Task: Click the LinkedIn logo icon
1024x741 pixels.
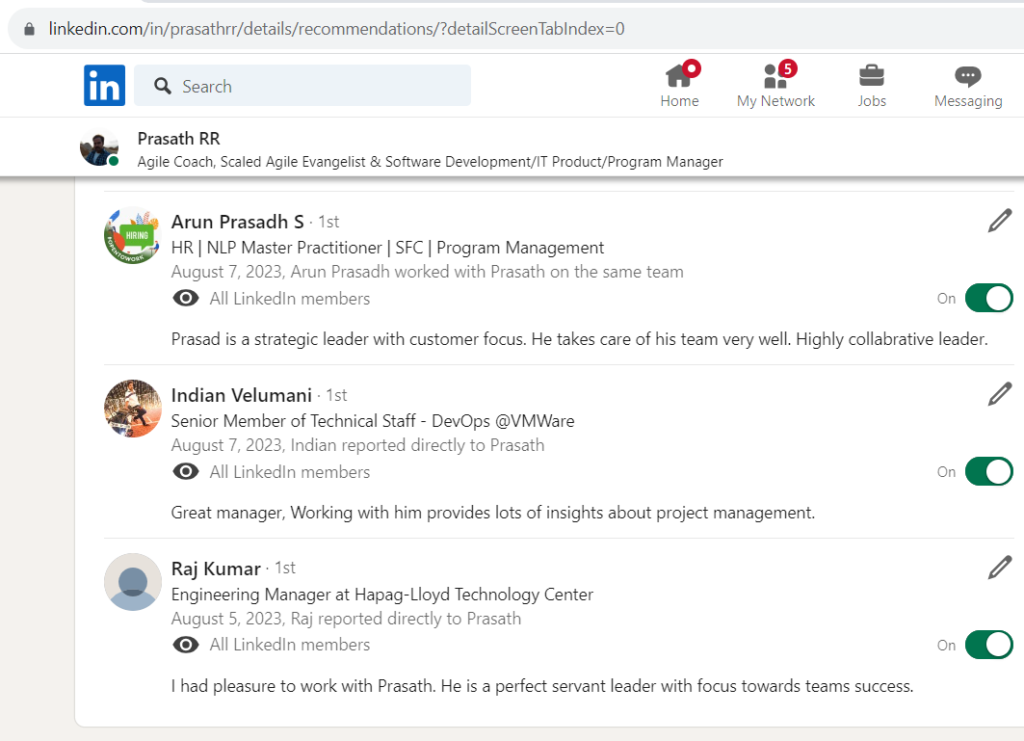Action: [104, 86]
